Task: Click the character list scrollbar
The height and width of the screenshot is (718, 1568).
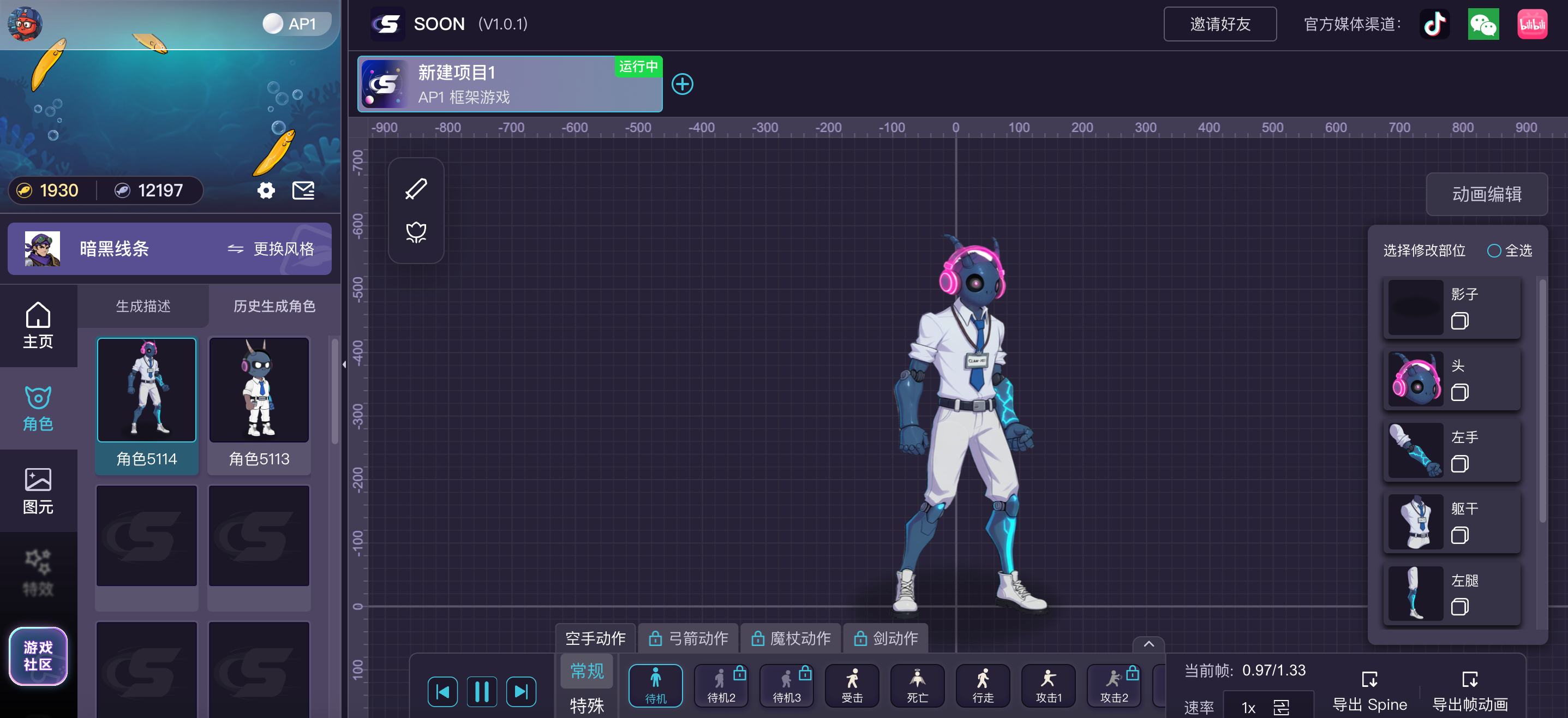Action: pos(334,392)
